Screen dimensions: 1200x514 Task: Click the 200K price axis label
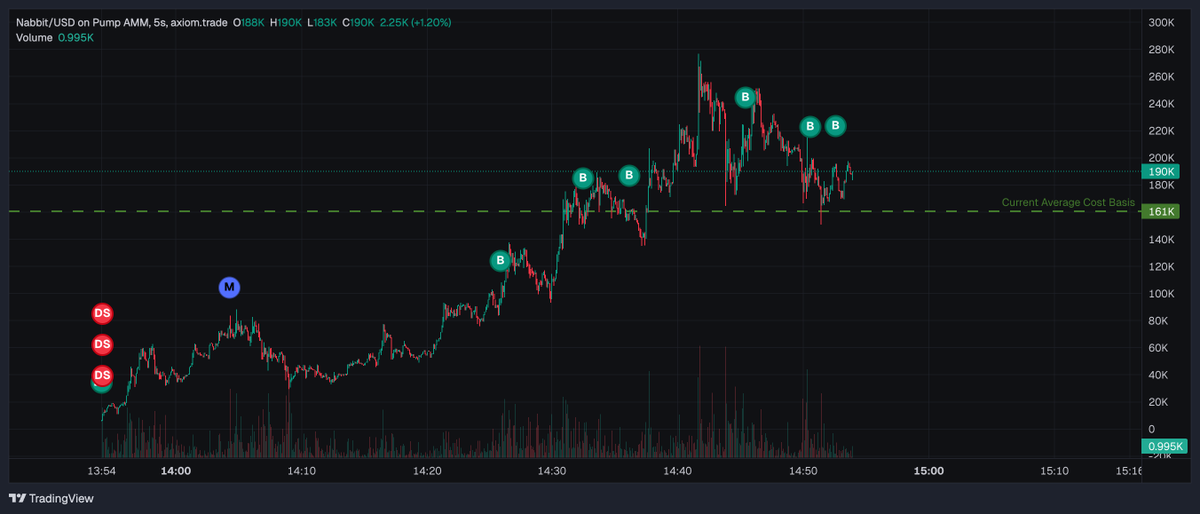tap(1163, 158)
